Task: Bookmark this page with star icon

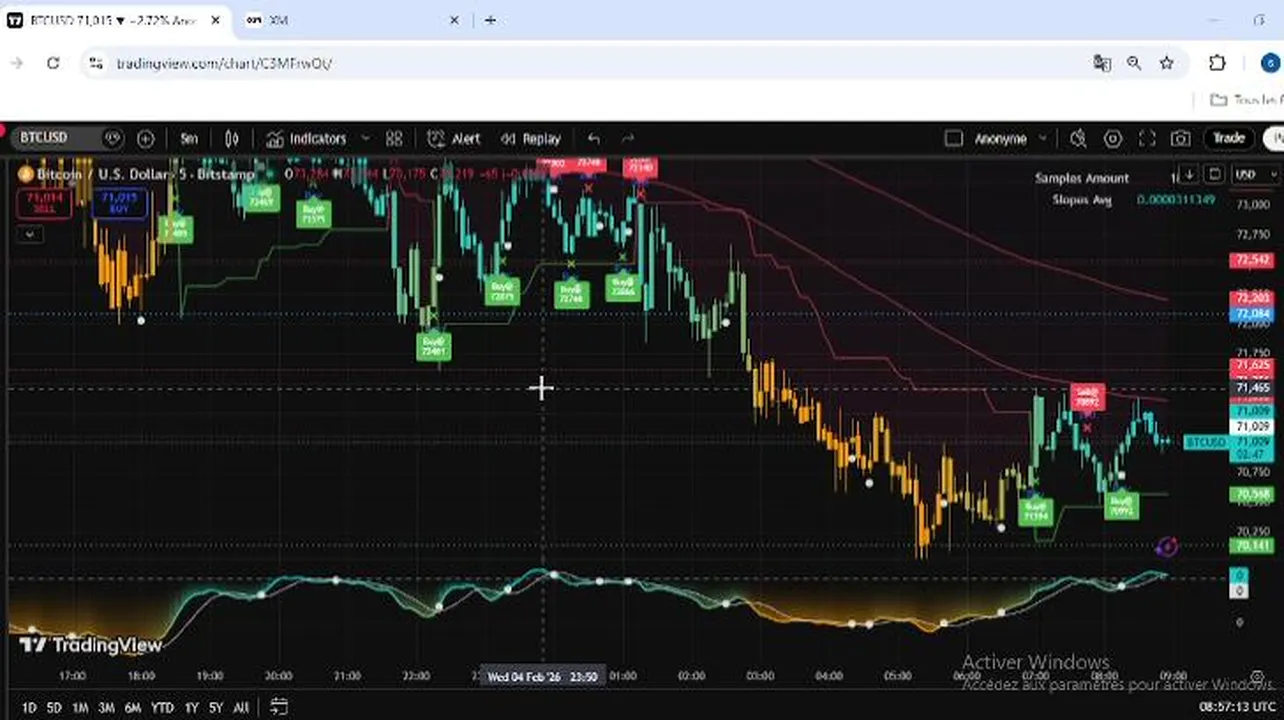Action: coord(1166,63)
